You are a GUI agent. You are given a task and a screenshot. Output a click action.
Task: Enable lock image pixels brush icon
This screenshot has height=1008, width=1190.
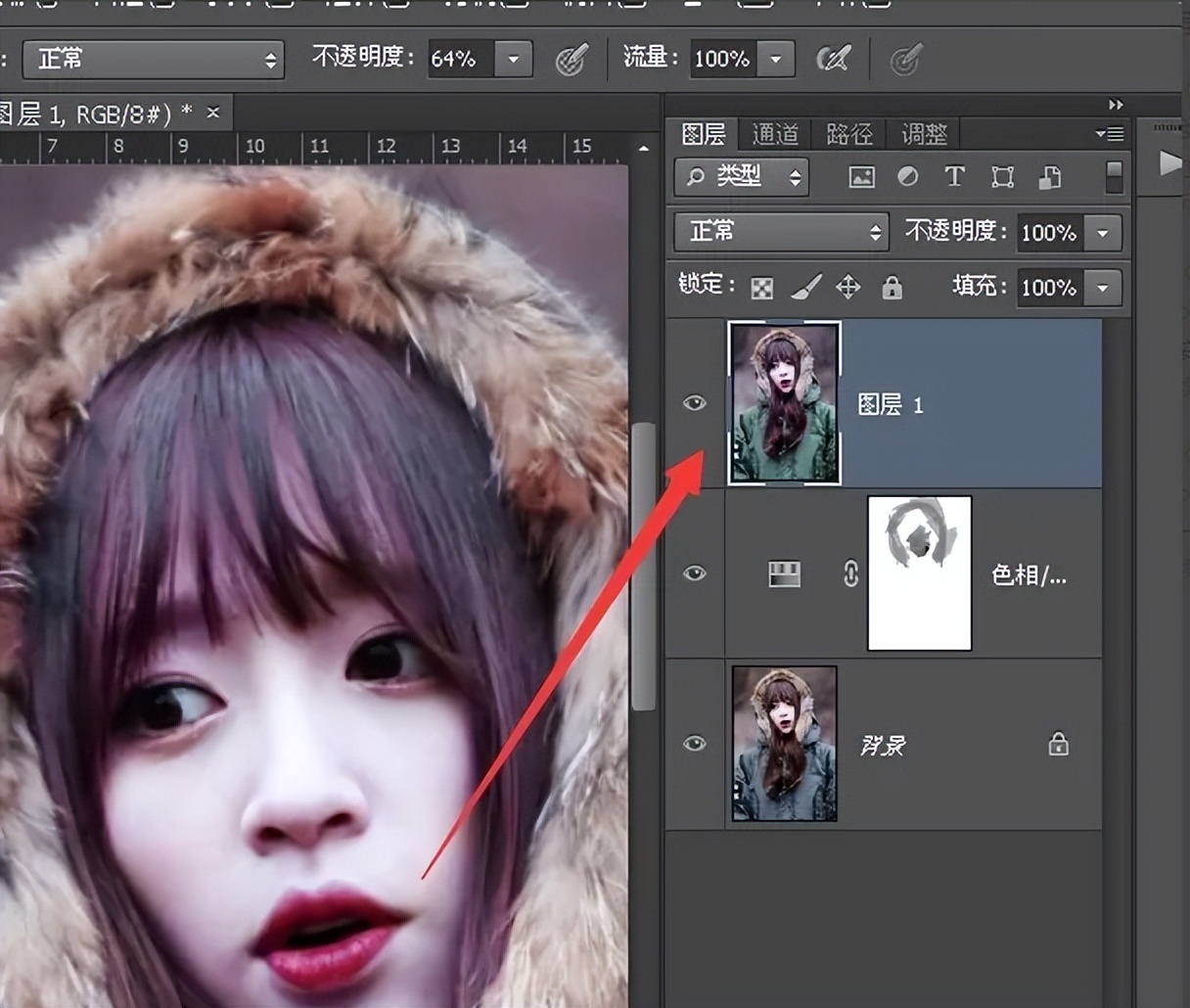(x=805, y=287)
